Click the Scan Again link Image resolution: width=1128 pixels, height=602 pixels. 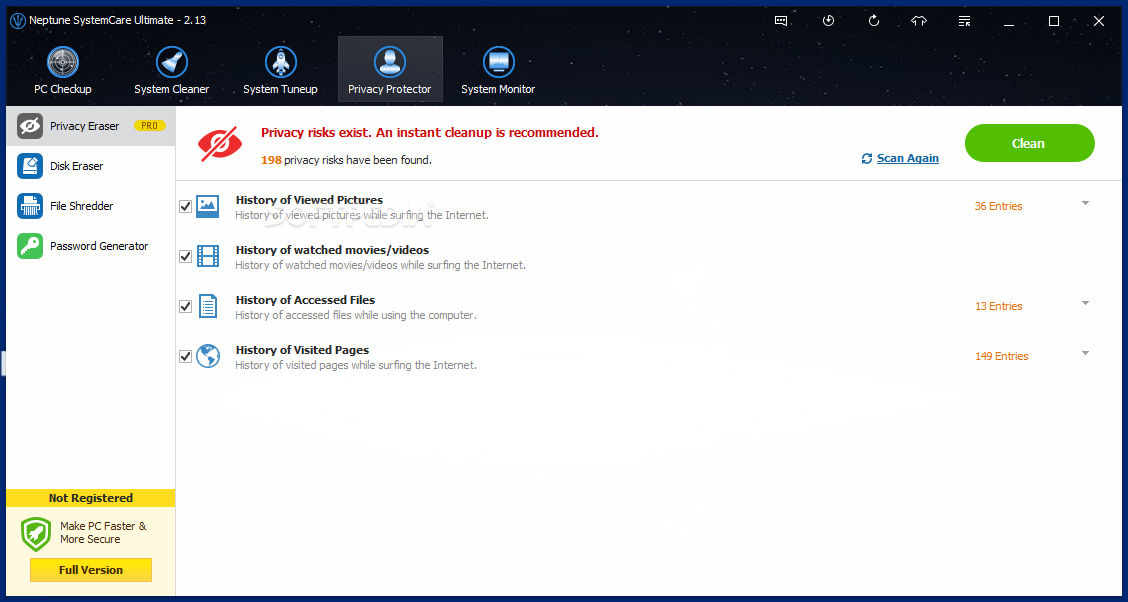(908, 158)
